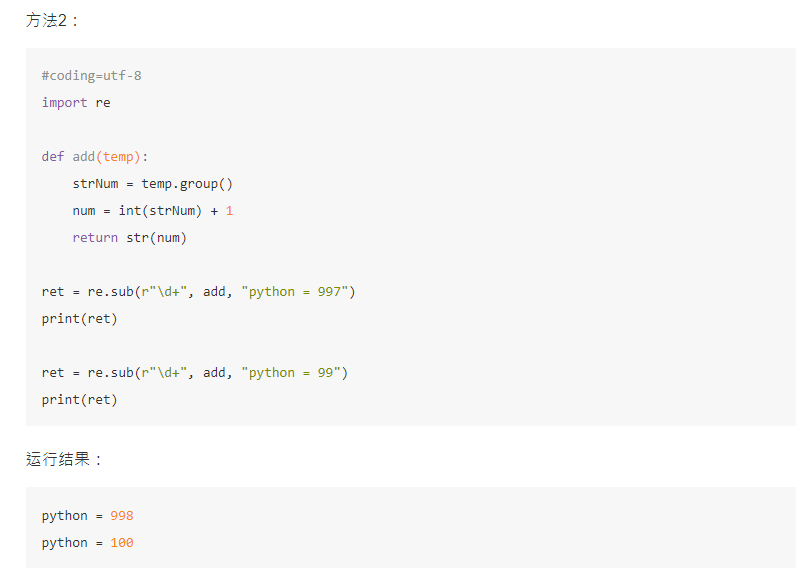Viewport: 800px width, 569px height.
Task: Click the temp parameter in add(temp)
Action: pos(118,157)
